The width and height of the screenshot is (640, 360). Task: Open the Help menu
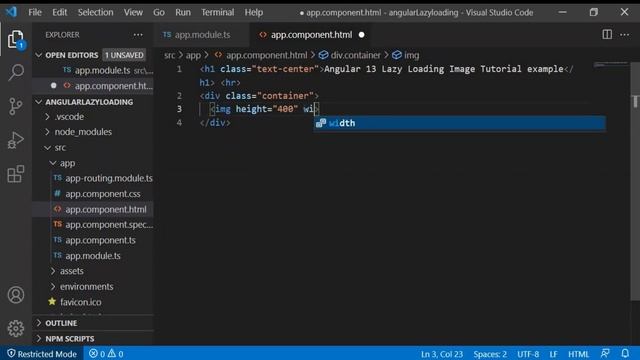click(x=254, y=12)
